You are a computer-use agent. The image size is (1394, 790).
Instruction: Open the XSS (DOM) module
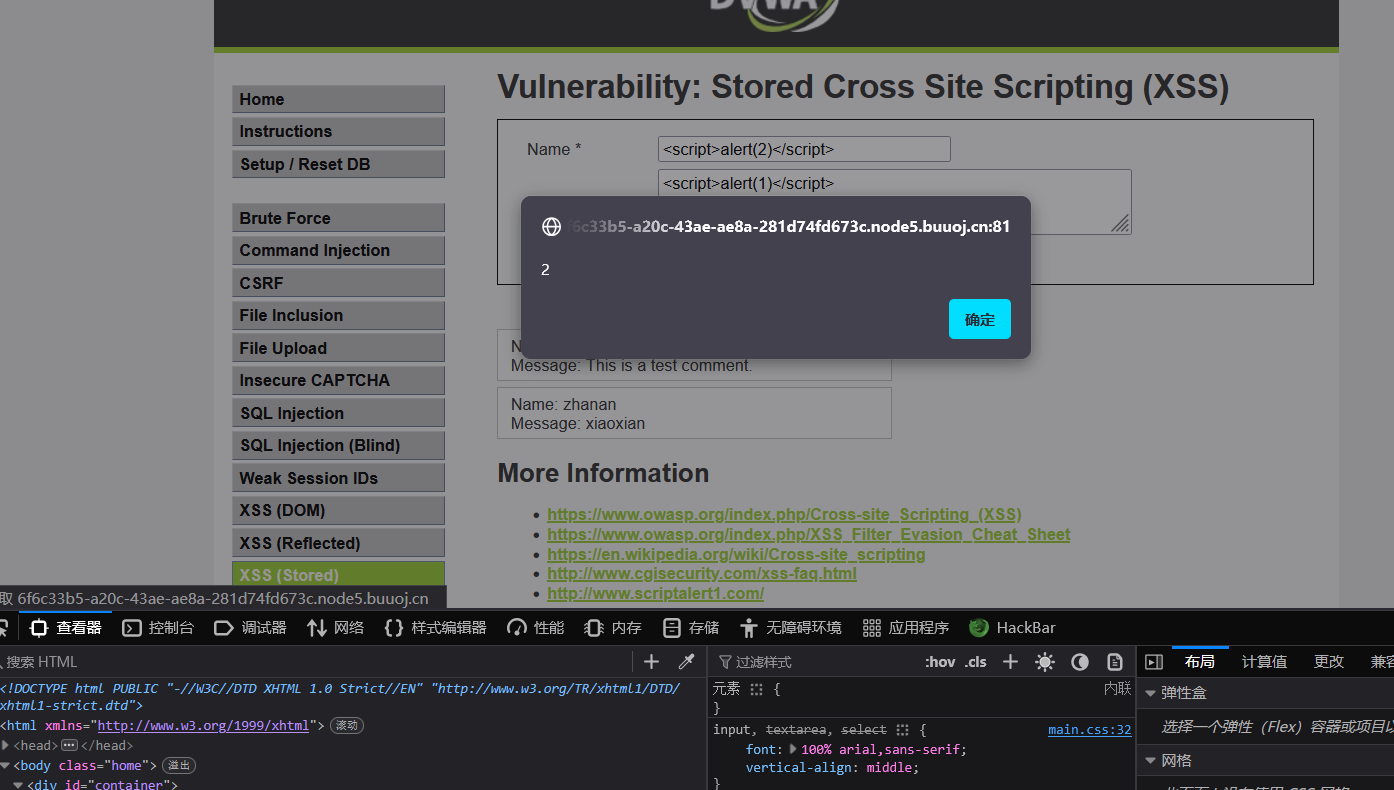point(338,510)
